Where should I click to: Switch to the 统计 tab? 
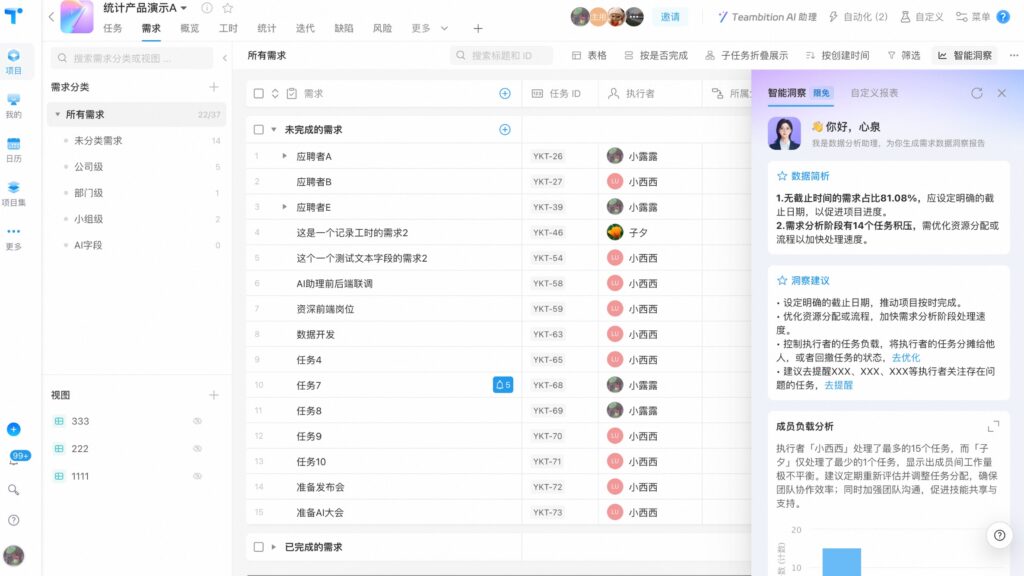point(266,28)
